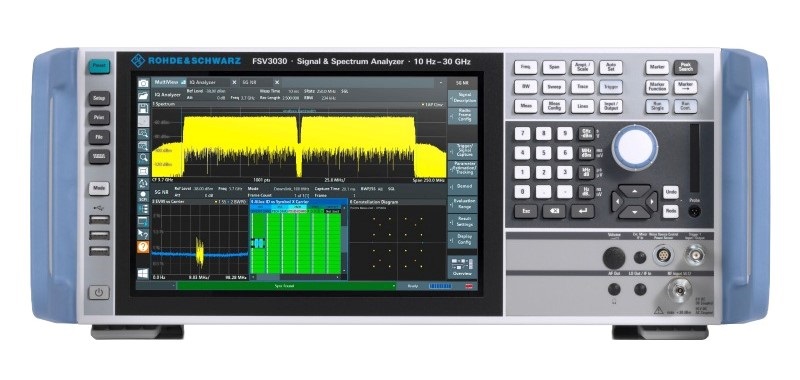Open the Trigger/Signal Capture softkey
Image resolution: width=800 pixels, height=380 pixels.
(462, 151)
